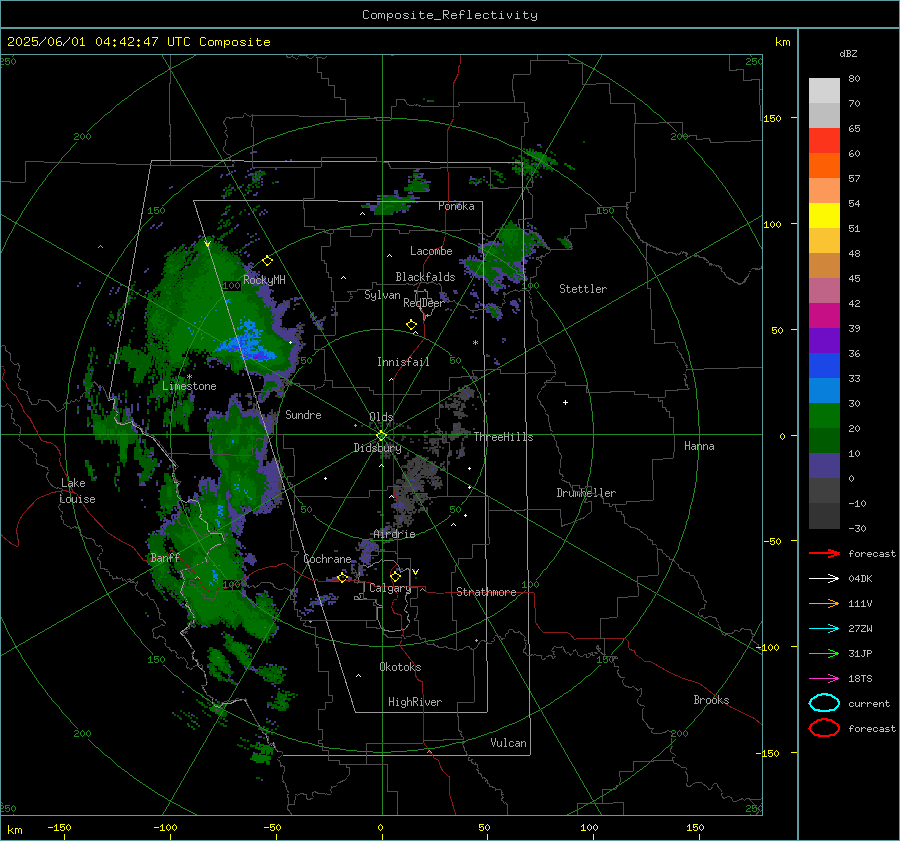Image resolution: width=900 pixels, height=841 pixels.
Task: Click the cyan 'current' oval legend icon
Action: point(824,703)
